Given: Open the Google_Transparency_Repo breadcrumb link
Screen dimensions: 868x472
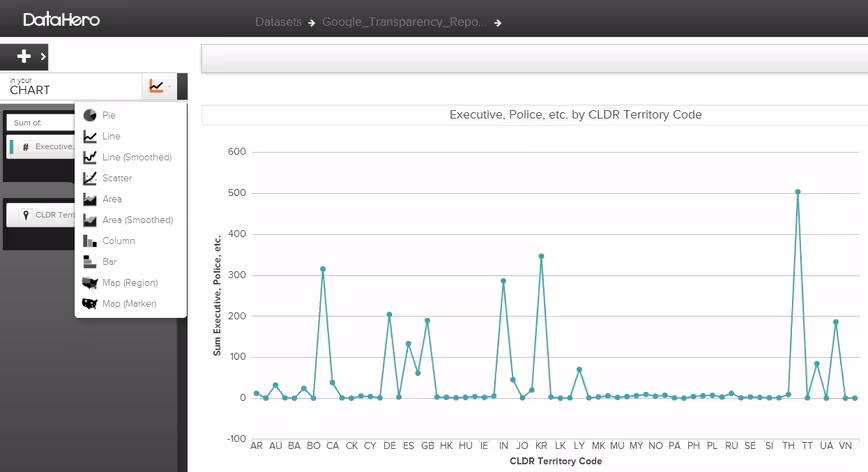Looking at the screenshot, I should (x=405, y=22).
